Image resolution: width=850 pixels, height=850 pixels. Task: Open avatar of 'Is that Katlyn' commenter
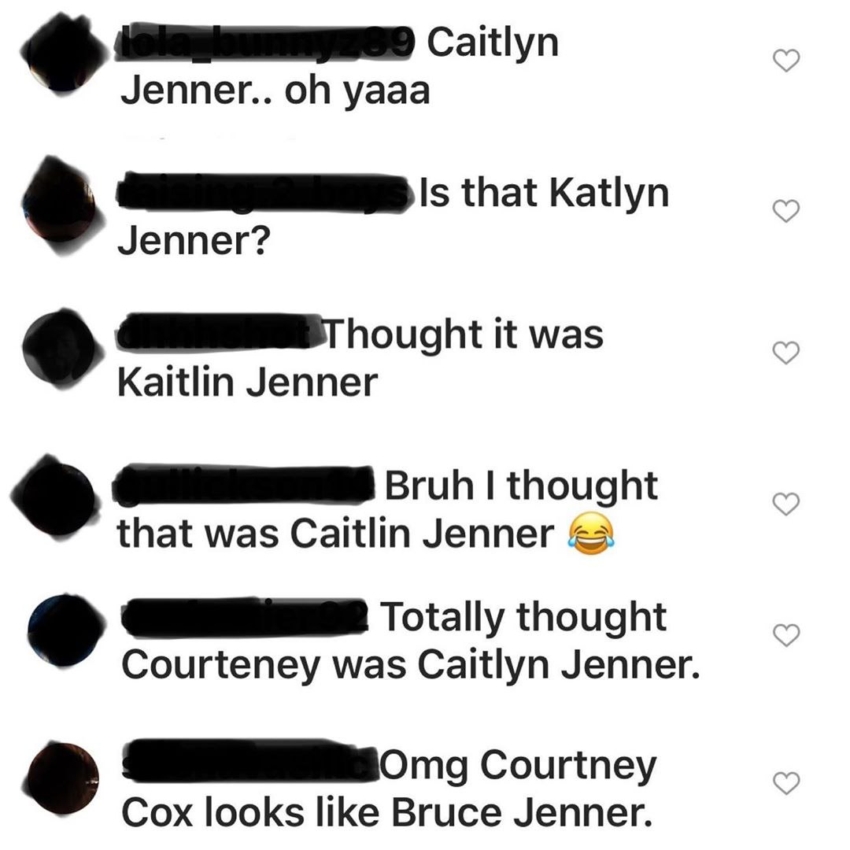(x=62, y=206)
